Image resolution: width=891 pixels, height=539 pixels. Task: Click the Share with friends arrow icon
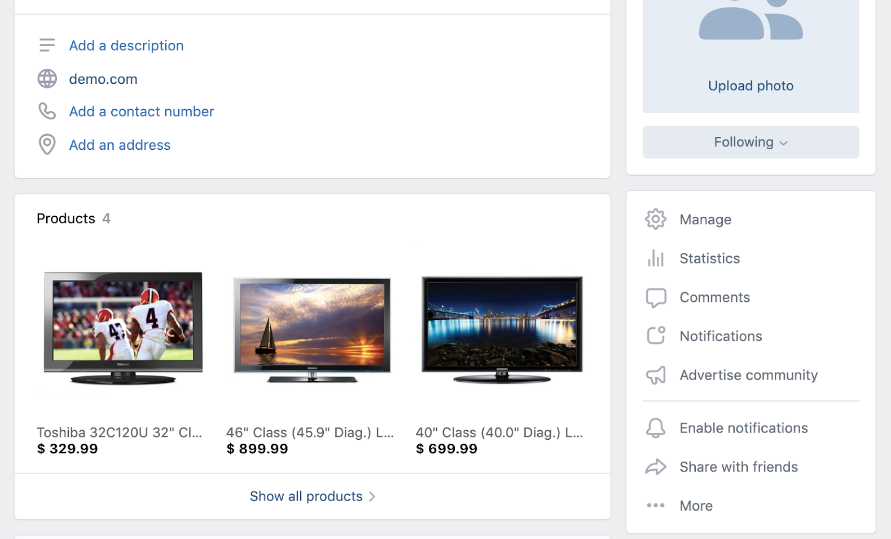[655, 467]
